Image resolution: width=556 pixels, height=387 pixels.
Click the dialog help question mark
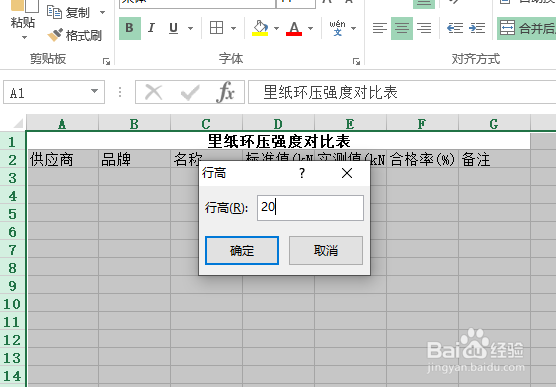point(302,173)
